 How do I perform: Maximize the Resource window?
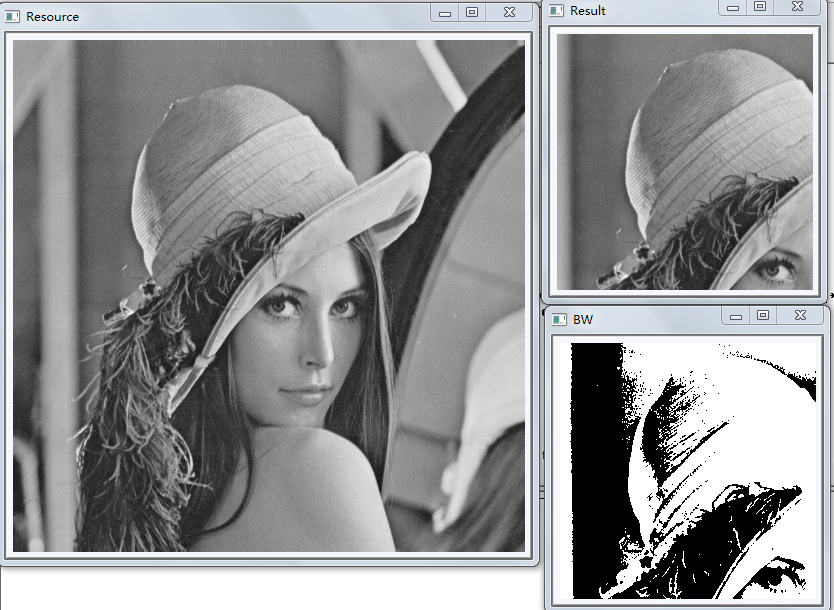pyautogui.click(x=472, y=13)
